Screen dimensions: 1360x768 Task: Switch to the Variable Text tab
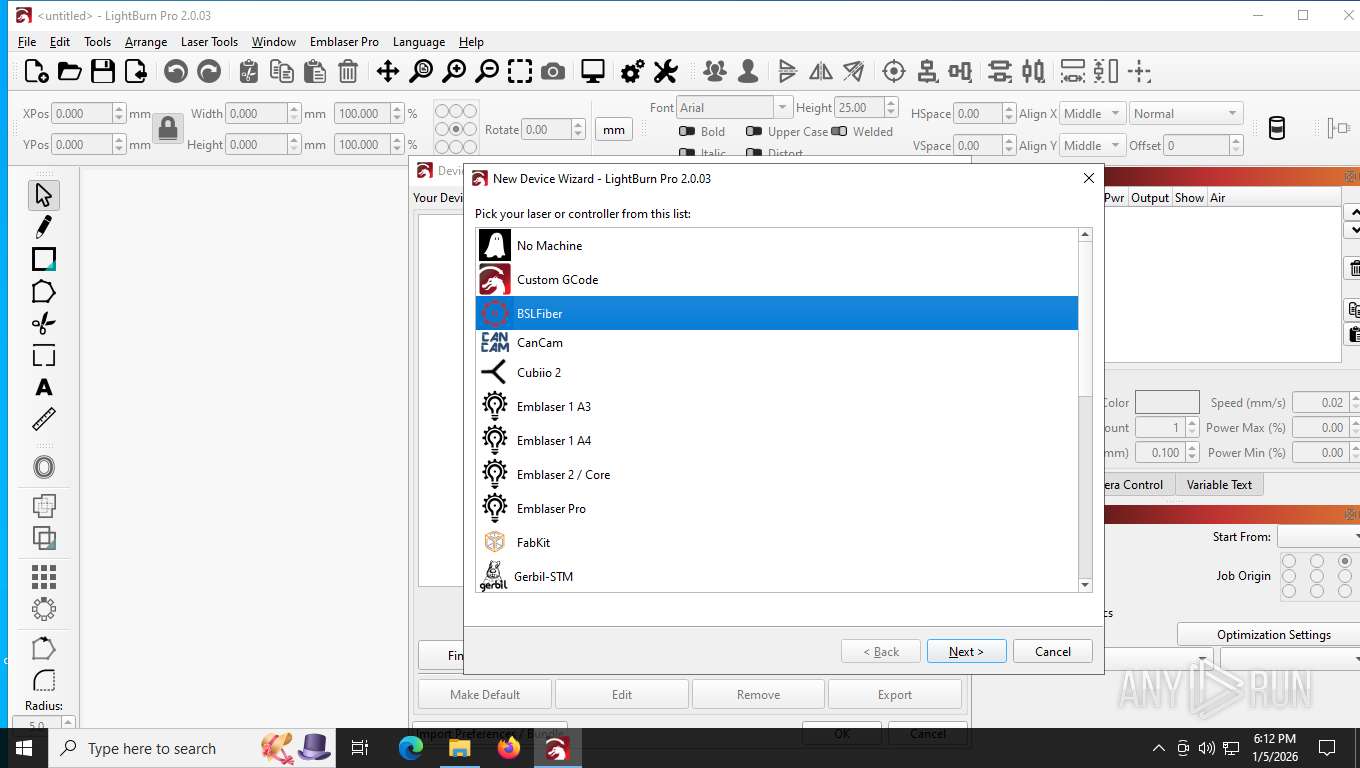(1219, 484)
